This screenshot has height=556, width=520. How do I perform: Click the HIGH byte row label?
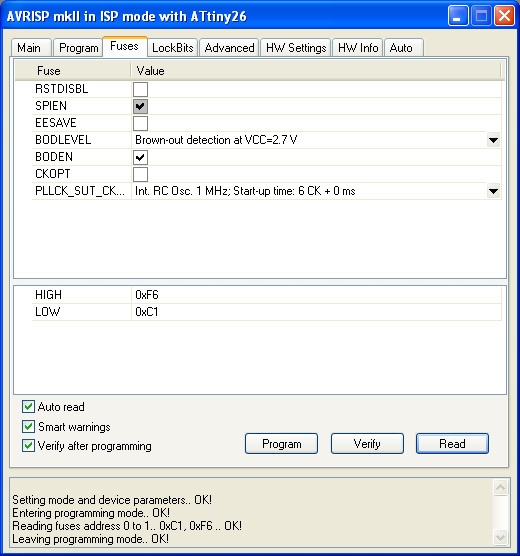(x=49, y=295)
